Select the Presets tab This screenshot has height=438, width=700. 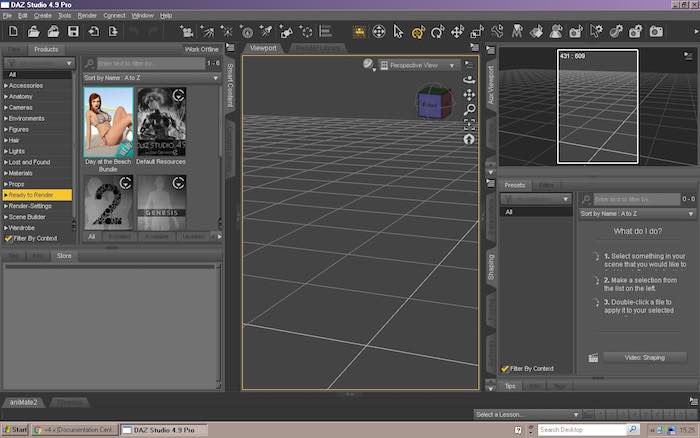(x=515, y=185)
